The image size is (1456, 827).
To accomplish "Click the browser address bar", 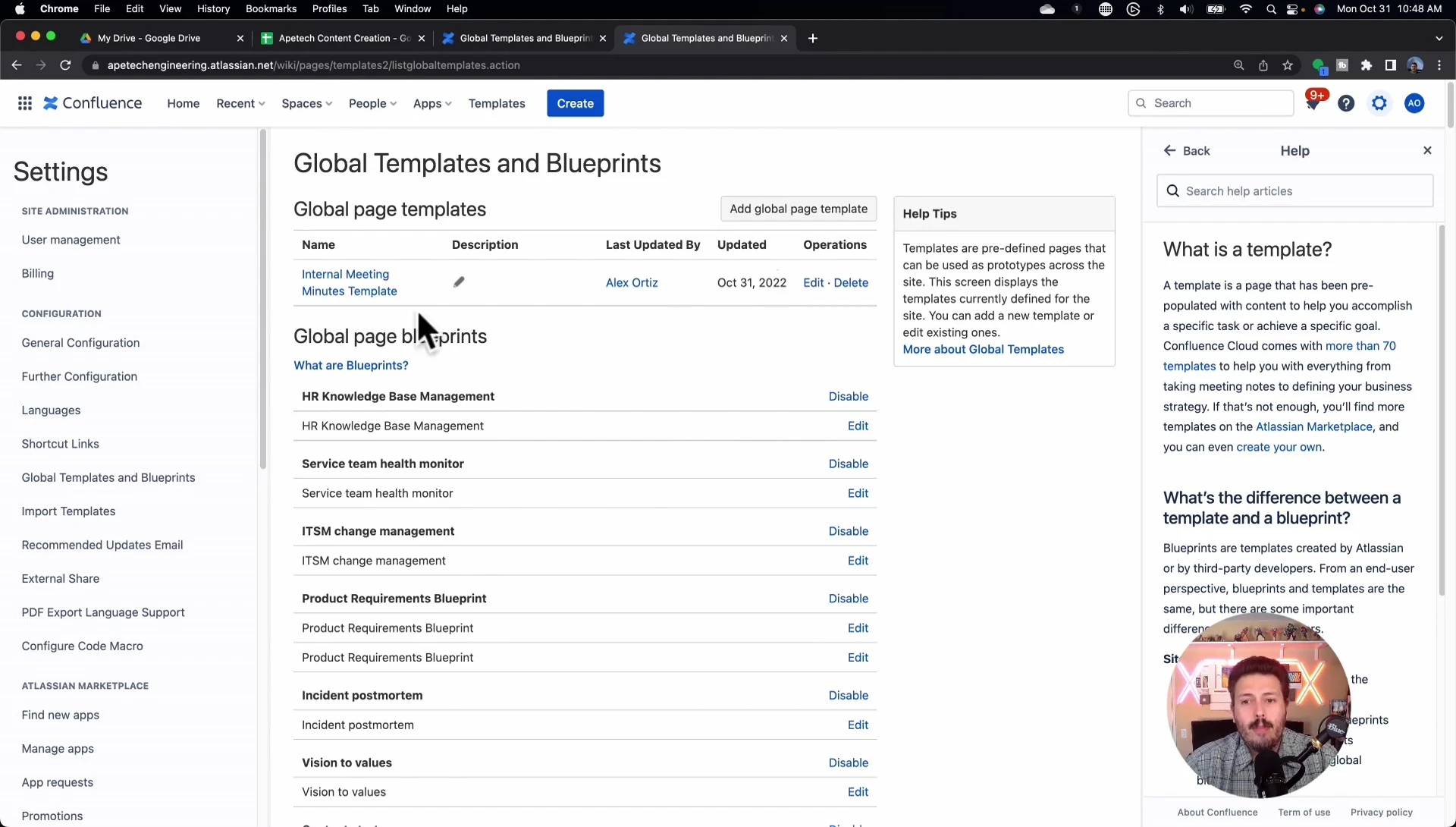I will [x=652, y=65].
